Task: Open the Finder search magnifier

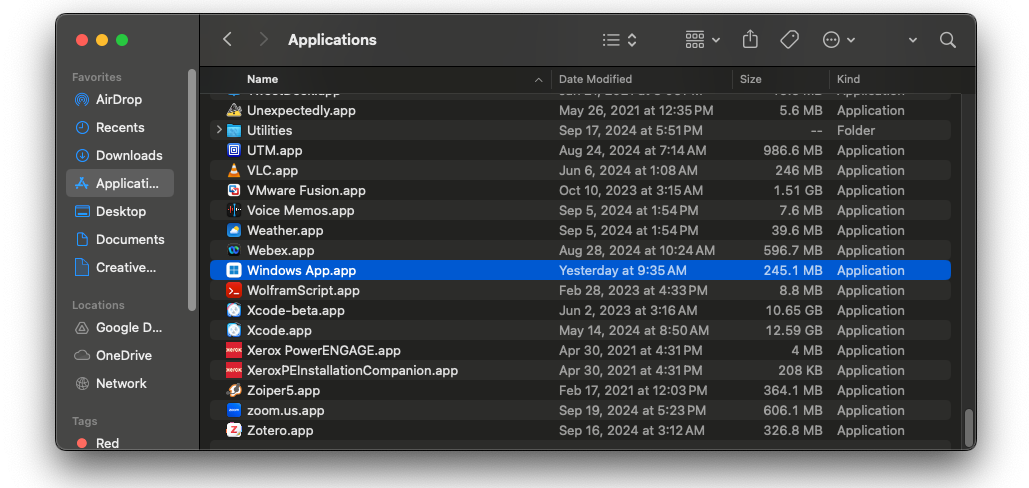Action: pos(947,40)
